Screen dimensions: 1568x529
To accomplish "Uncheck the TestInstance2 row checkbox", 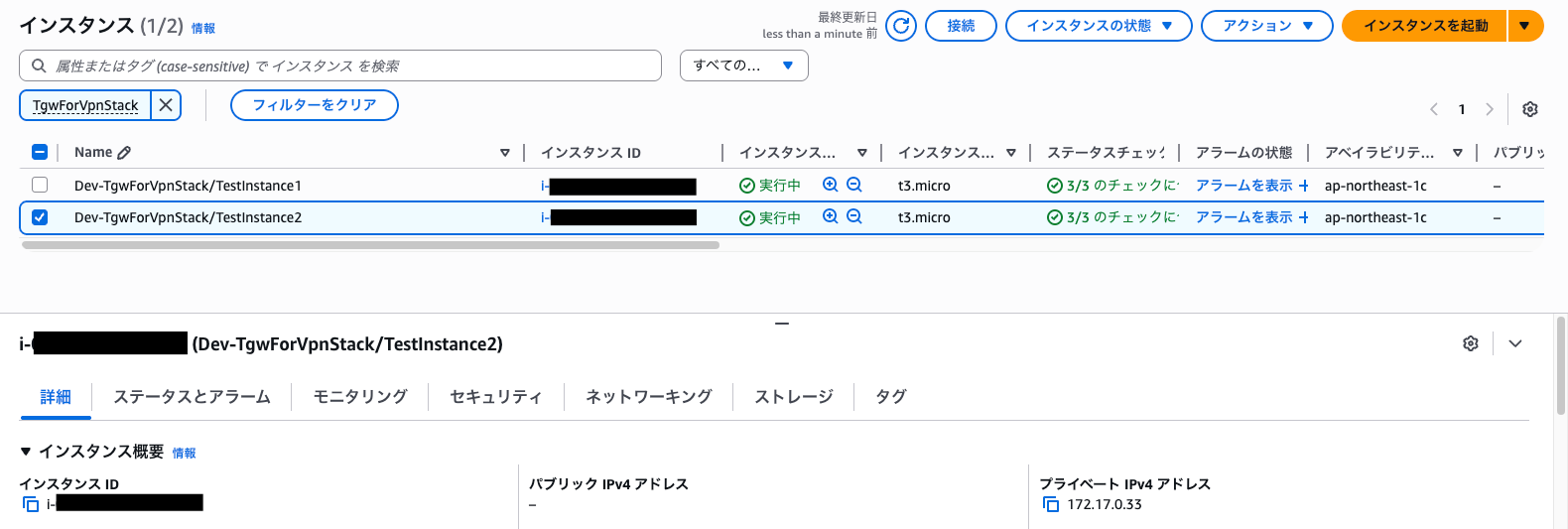I will 40,216.
